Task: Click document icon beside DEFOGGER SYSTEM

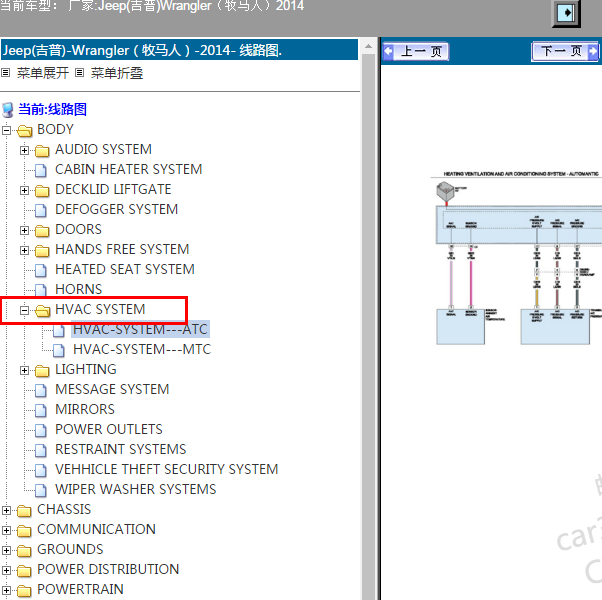Action: click(41, 210)
